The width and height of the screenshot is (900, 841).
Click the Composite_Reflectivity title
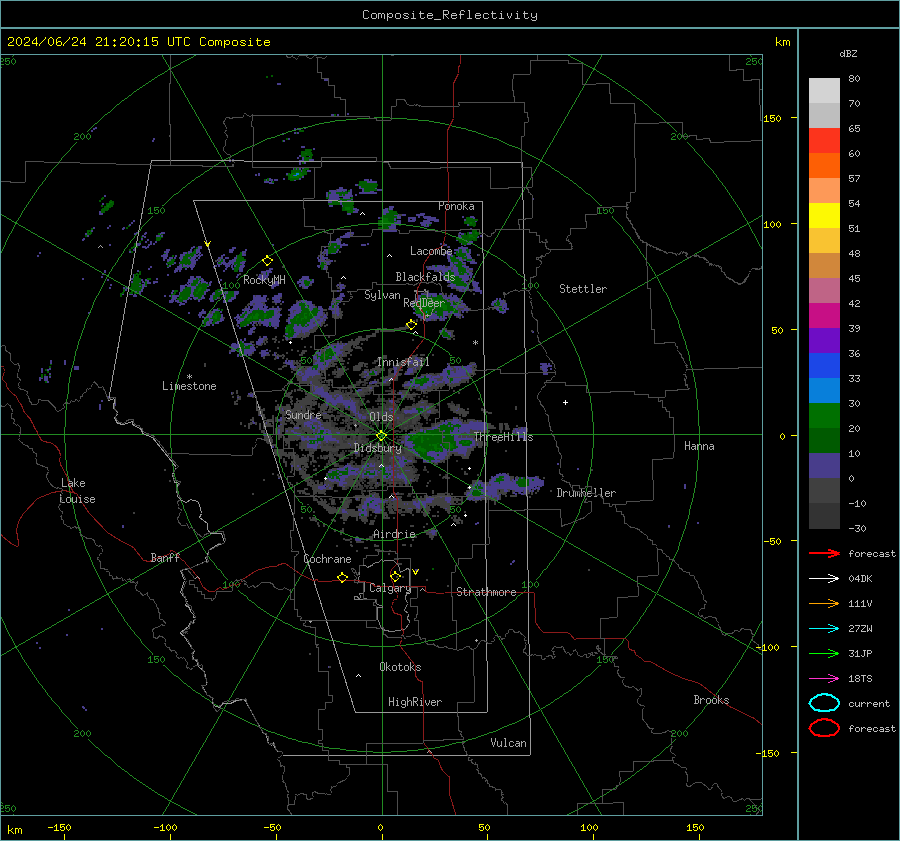click(x=450, y=15)
